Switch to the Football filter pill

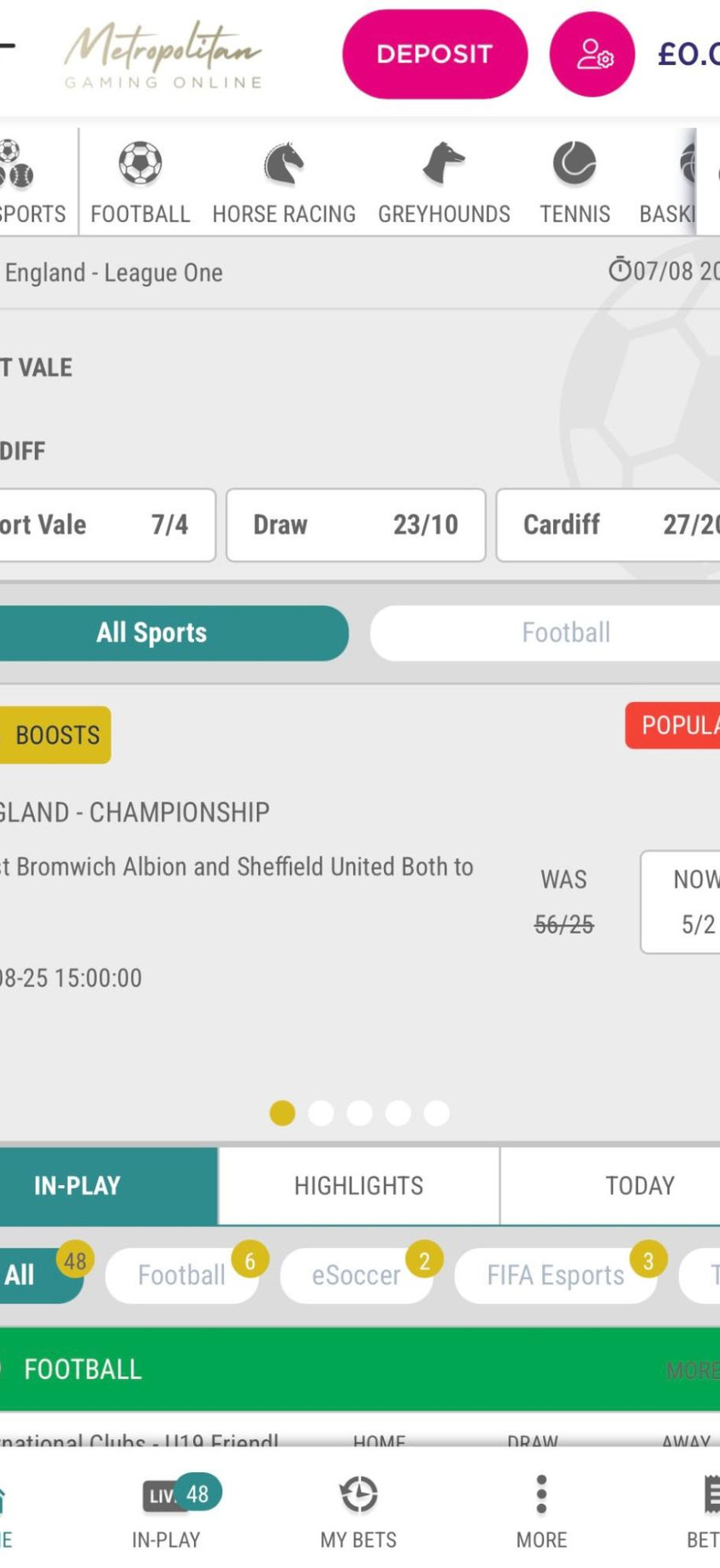[x=564, y=633]
